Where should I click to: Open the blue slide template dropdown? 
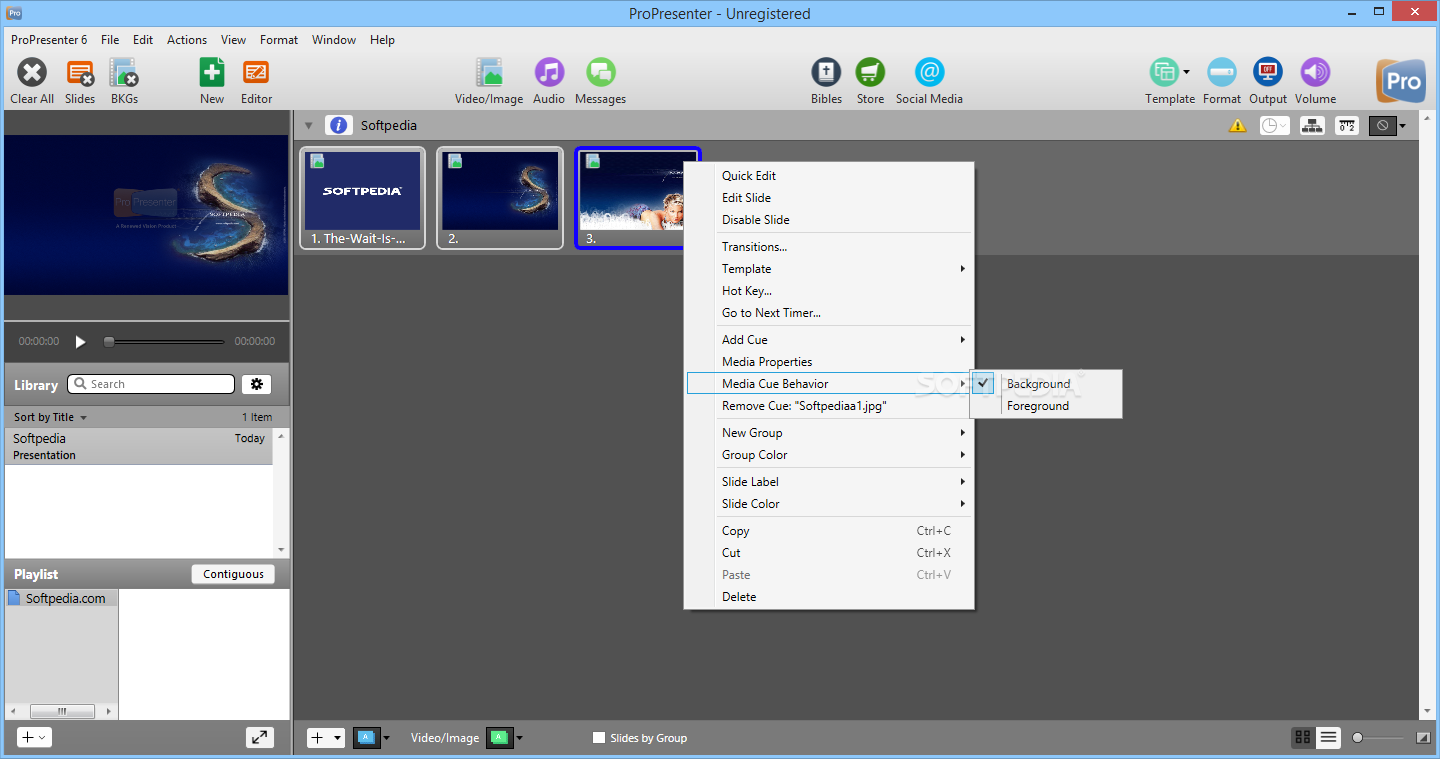click(x=372, y=738)
